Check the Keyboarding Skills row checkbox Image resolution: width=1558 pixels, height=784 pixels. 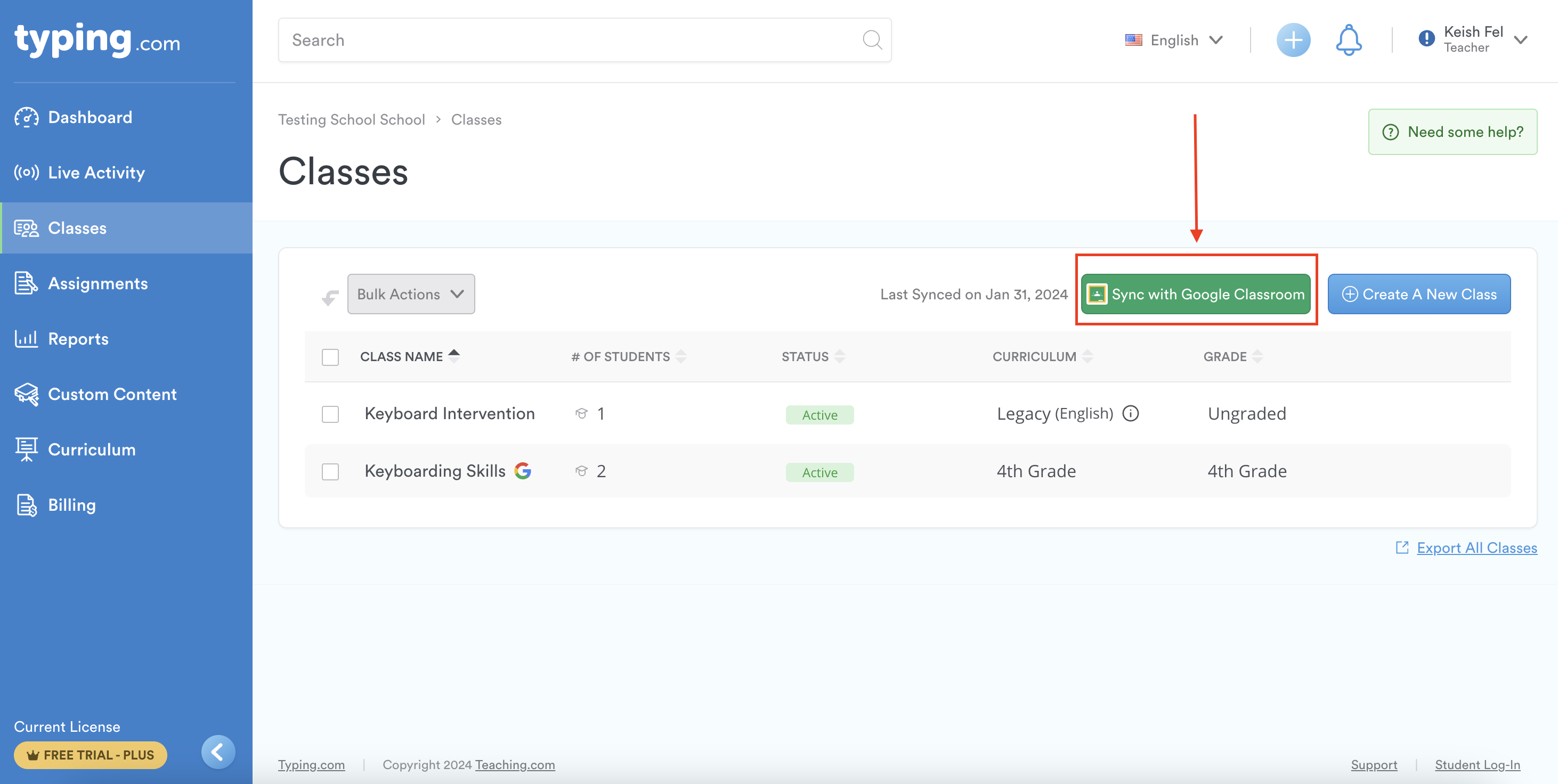(x=330, y=472)
